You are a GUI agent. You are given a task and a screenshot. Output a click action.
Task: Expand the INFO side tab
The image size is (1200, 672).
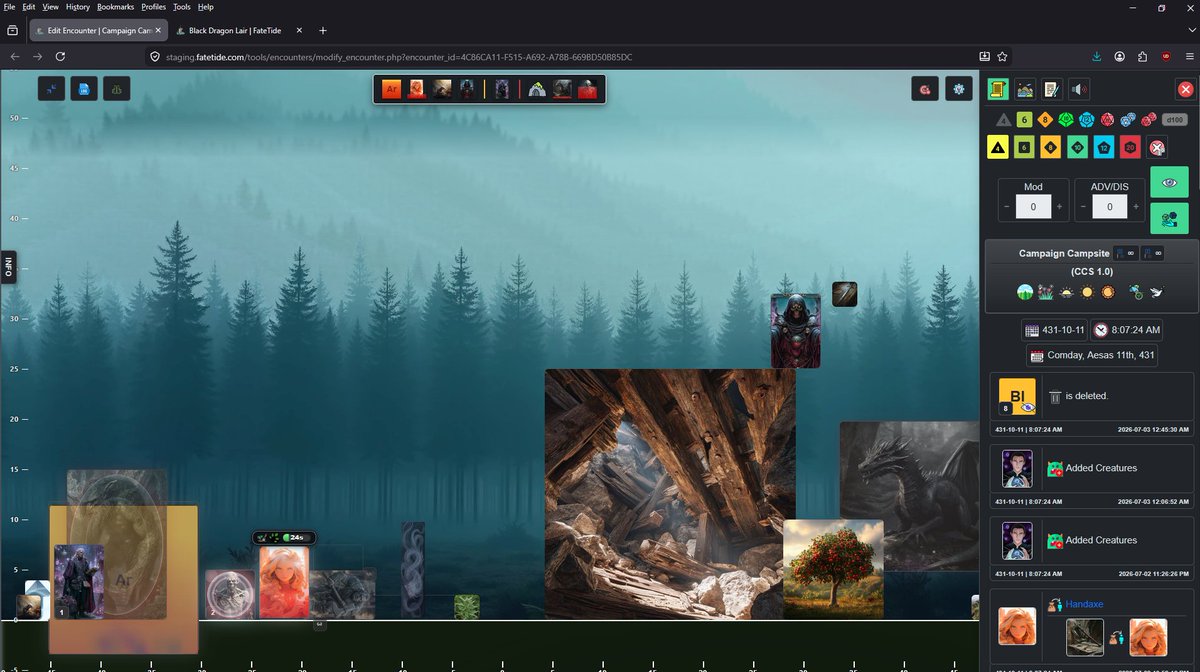(x=8, y=266)
